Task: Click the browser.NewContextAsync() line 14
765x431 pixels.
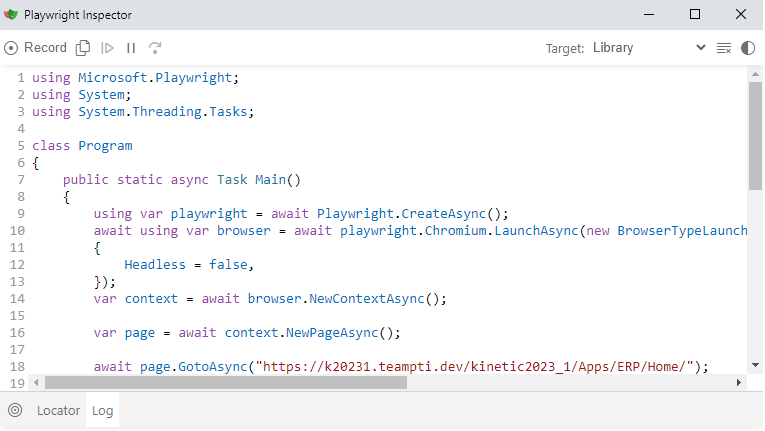Action: coord(270,299)
